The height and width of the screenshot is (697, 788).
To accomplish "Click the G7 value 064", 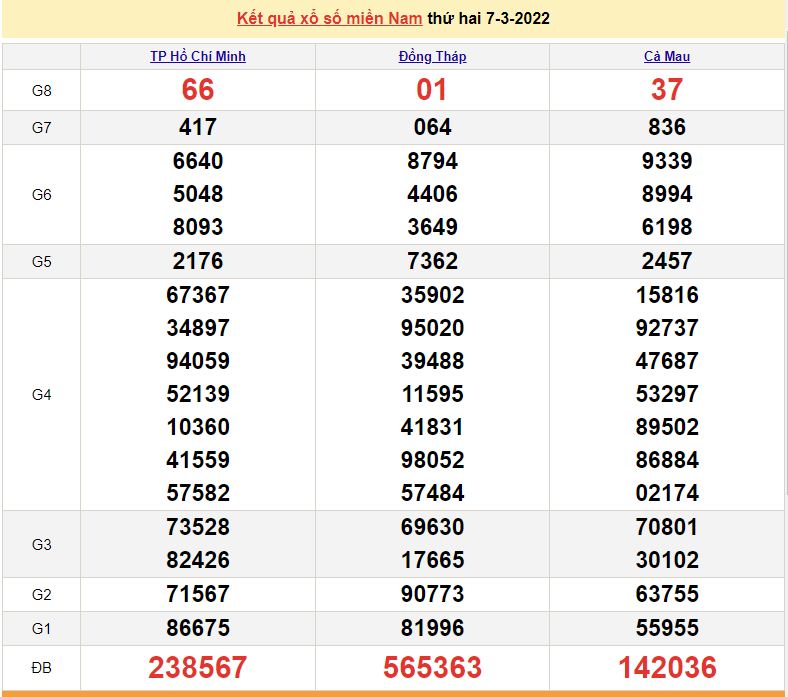I will pos(432,127).
